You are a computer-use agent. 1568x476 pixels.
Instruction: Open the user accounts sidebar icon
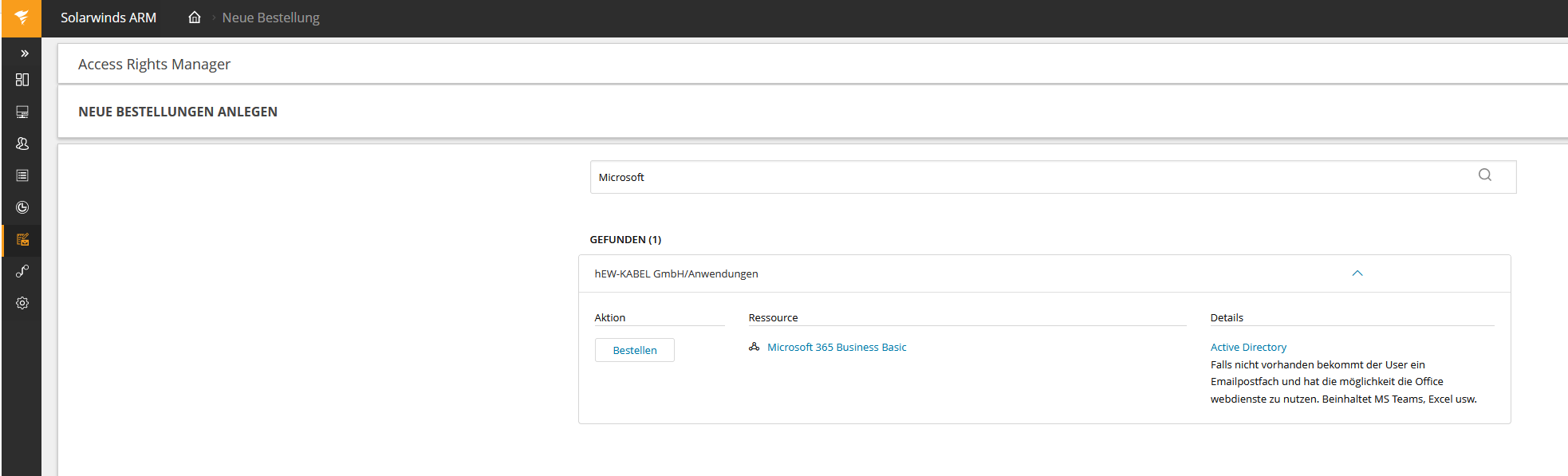pyautogui.click(x=22, y=144)
